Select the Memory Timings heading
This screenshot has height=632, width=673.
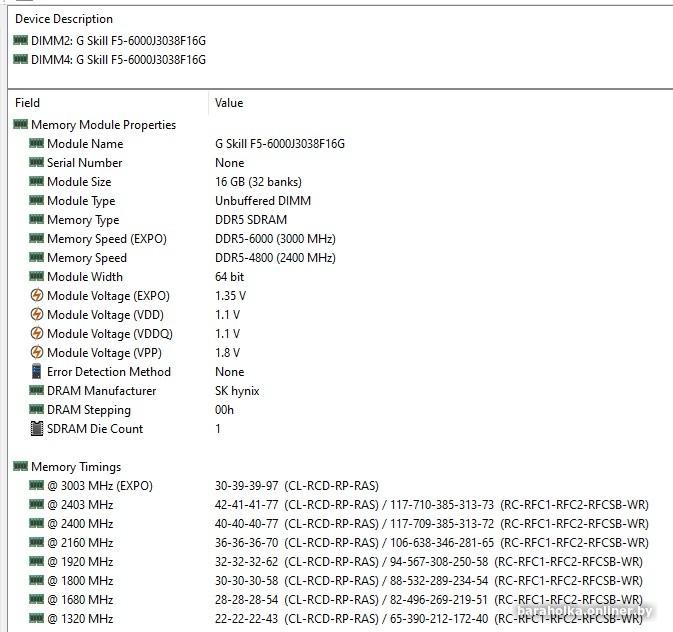pos(76,467)
